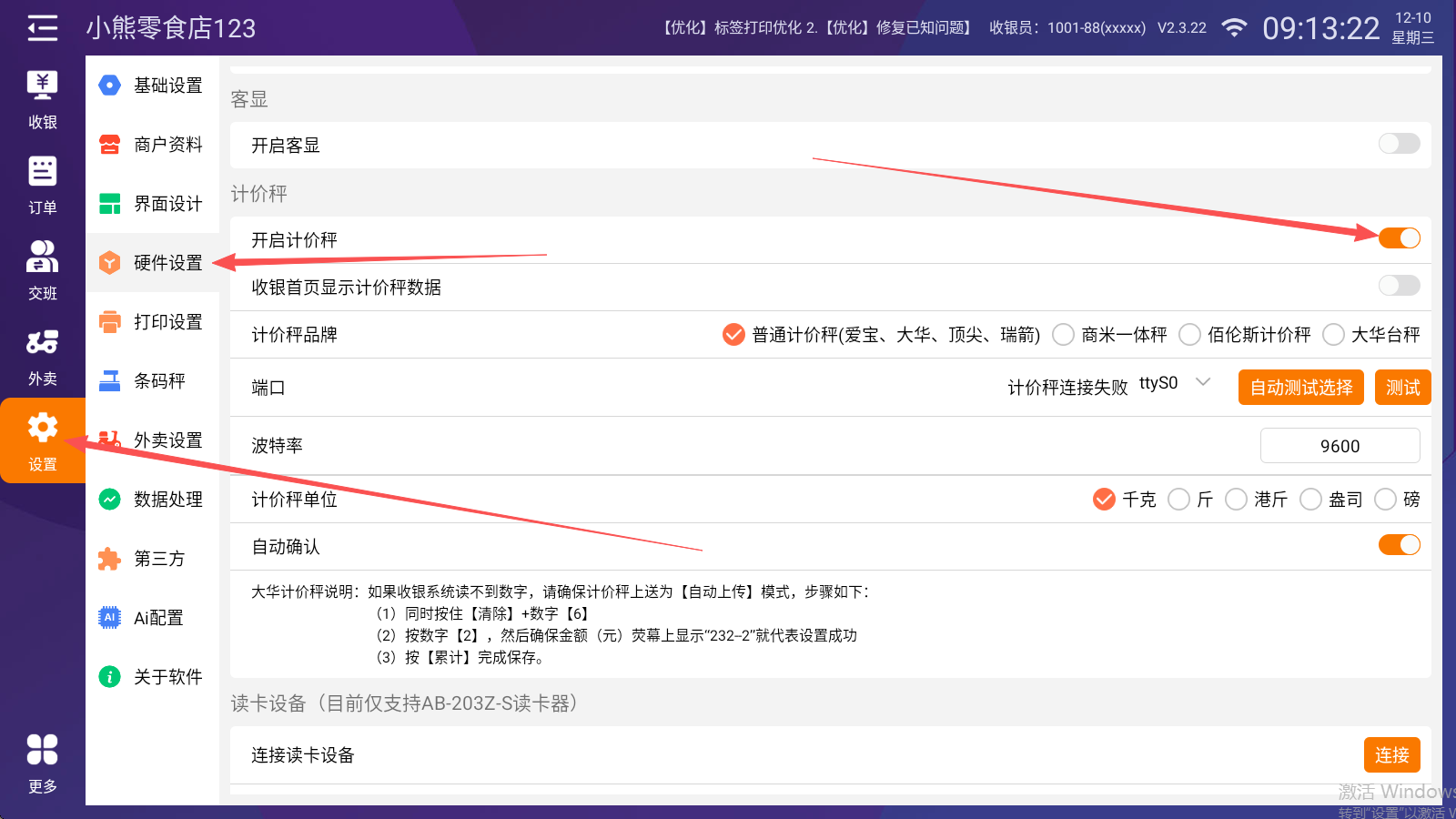This screenshot has width=1456, height=819.
Task: Expand the ttyS0 port dropdown
Action: point(1202,383)
